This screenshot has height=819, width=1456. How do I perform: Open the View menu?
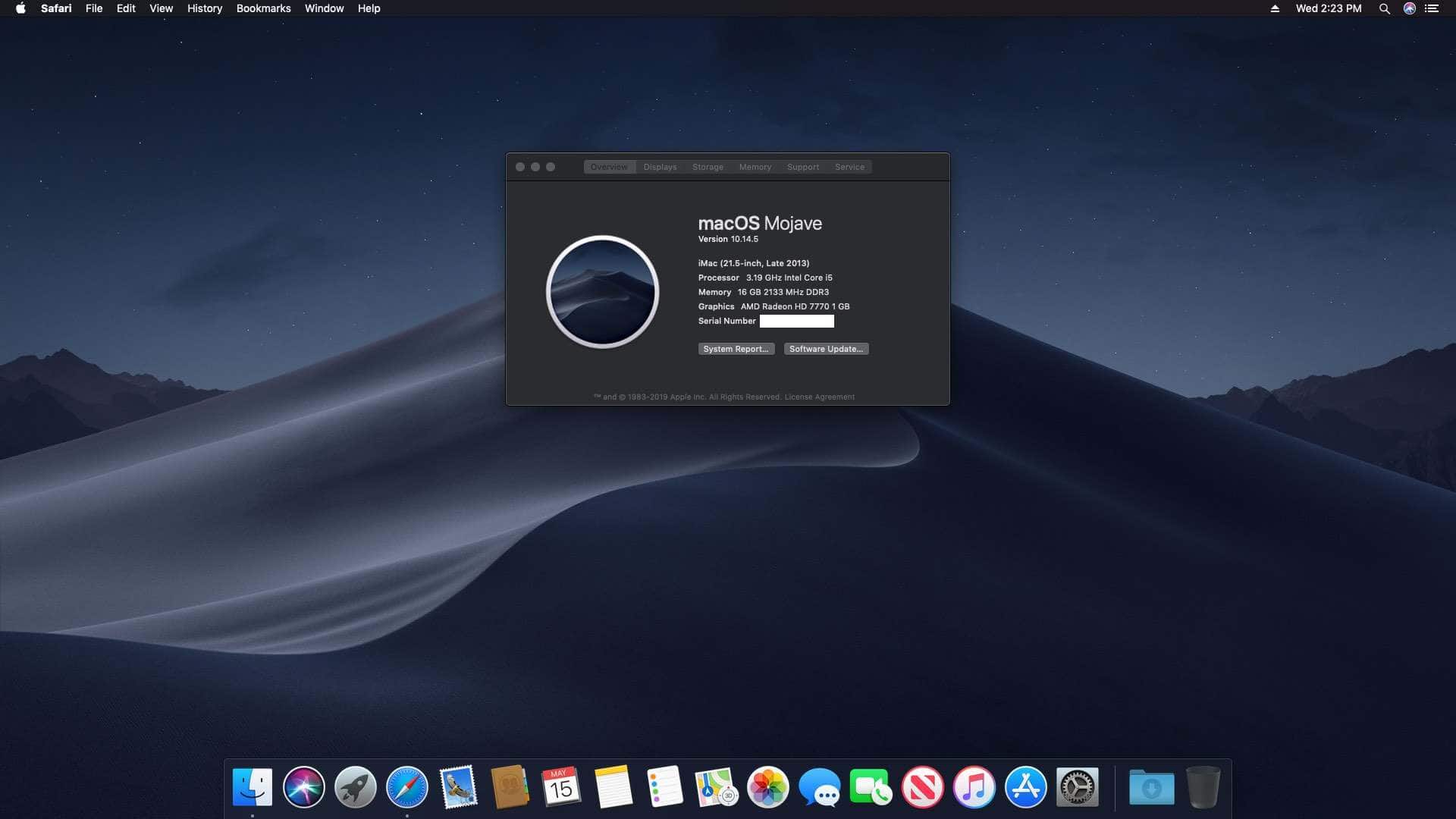tap(161, 8)
